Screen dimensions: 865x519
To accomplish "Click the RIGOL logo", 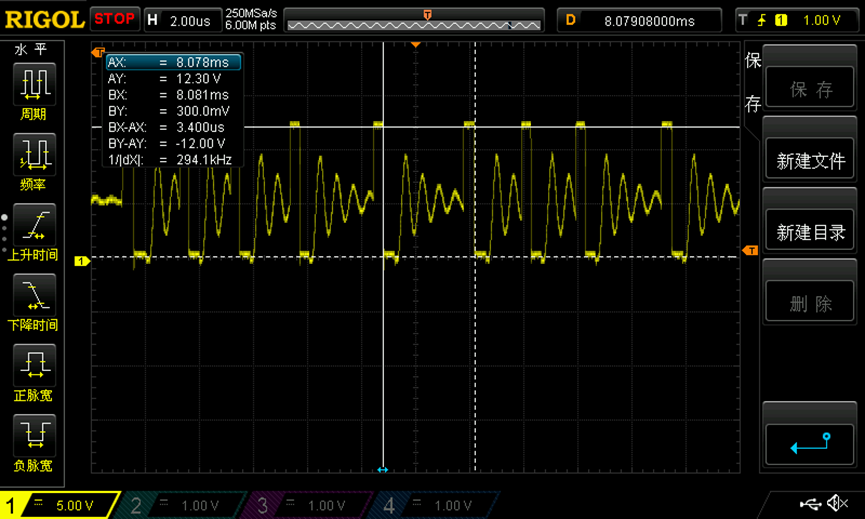I will tap(44, 20).
